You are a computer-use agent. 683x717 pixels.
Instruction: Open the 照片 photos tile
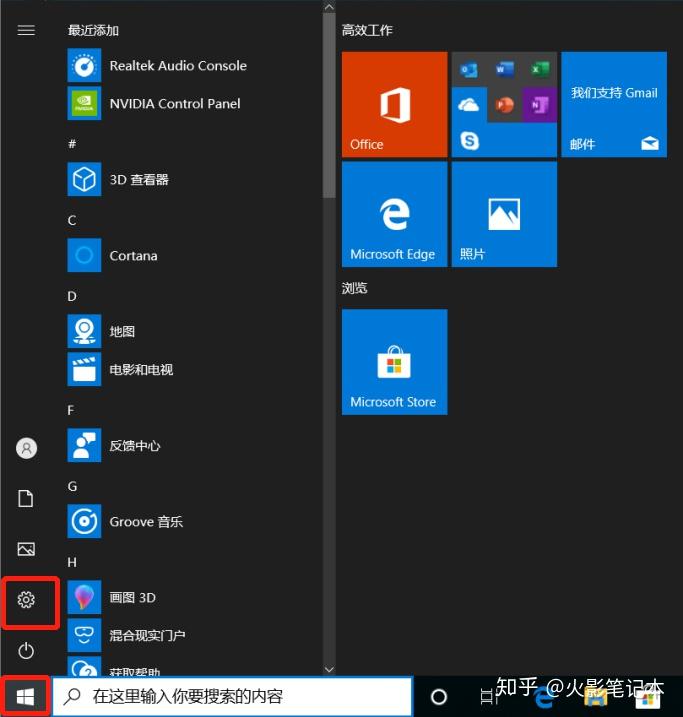point(504,214)
